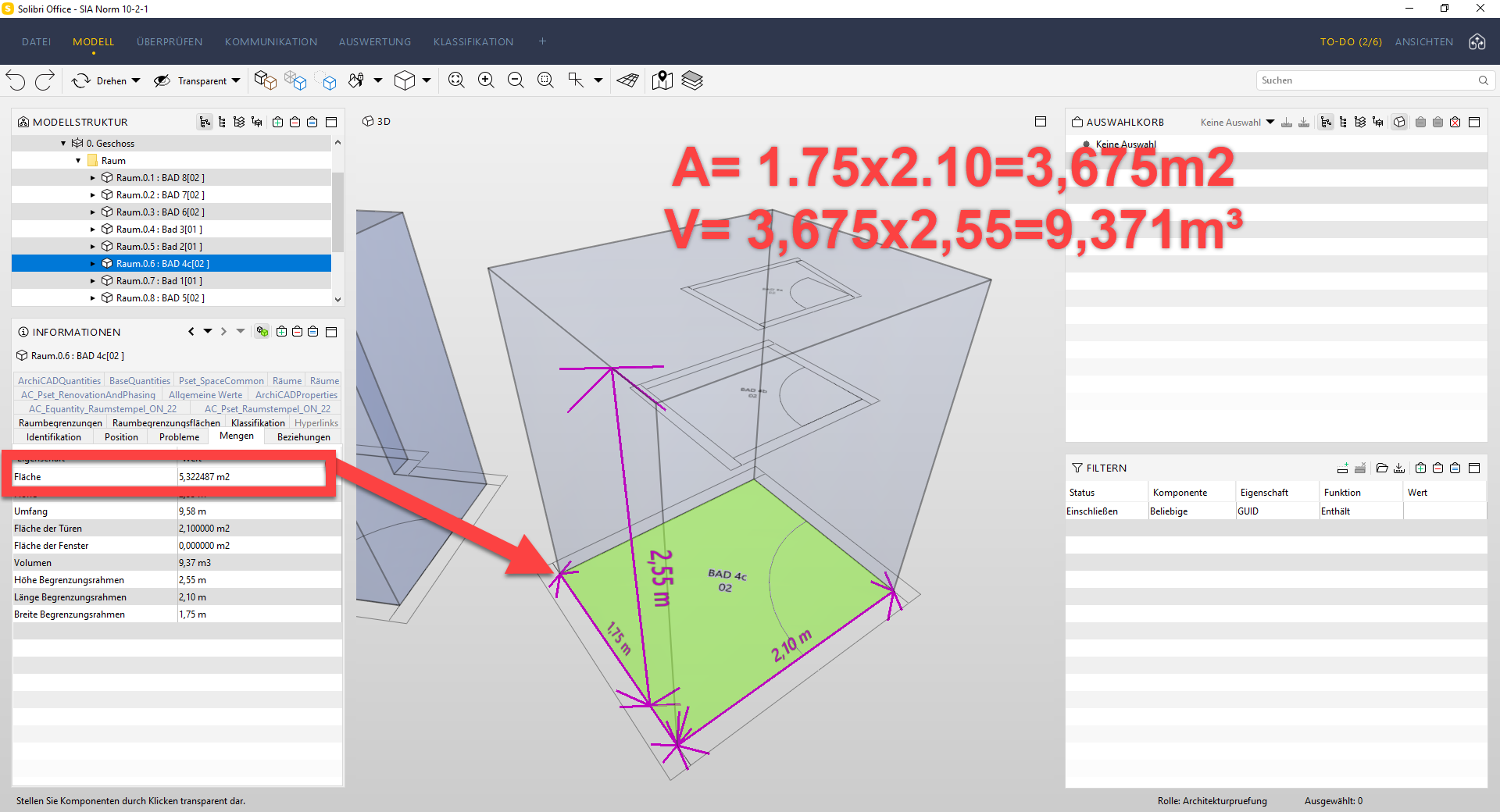Add a new layout with plus button

(542, 41)
